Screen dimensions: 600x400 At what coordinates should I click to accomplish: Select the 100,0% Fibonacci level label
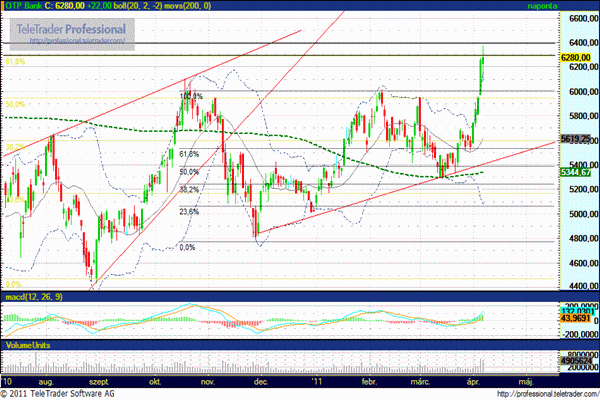pos(191,97)
